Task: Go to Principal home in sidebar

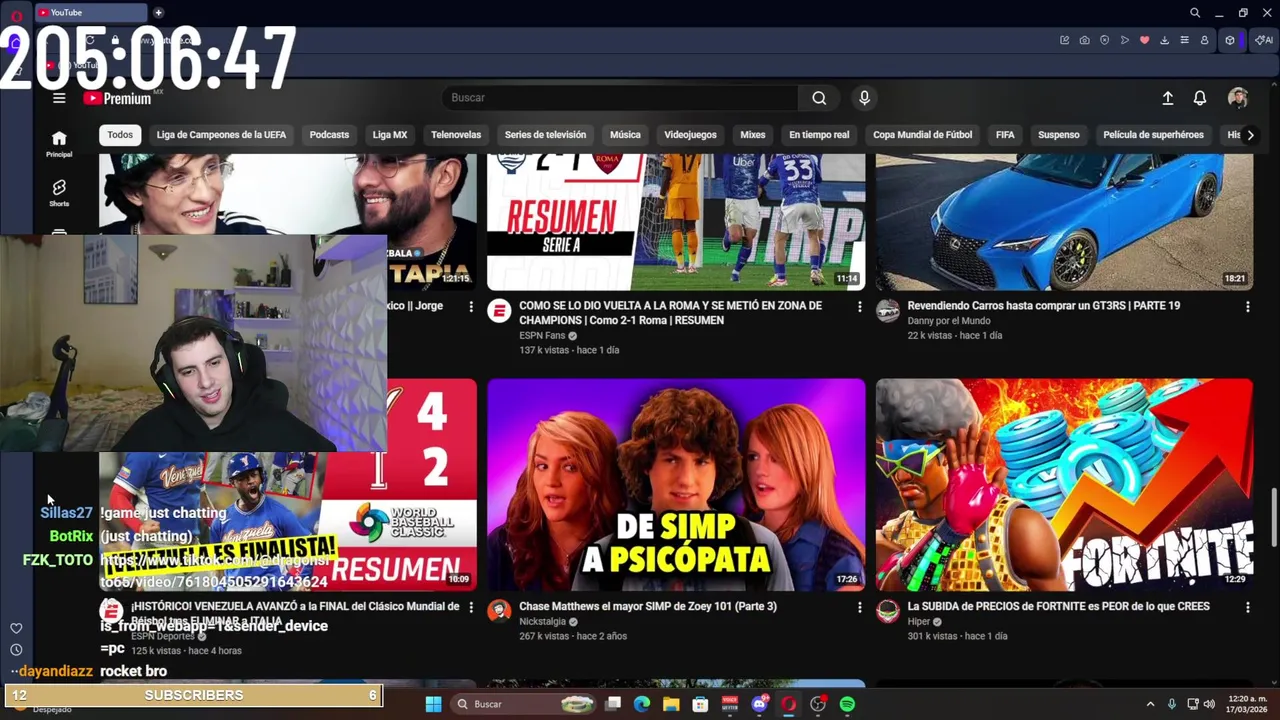Action: (x=59, y=144)
